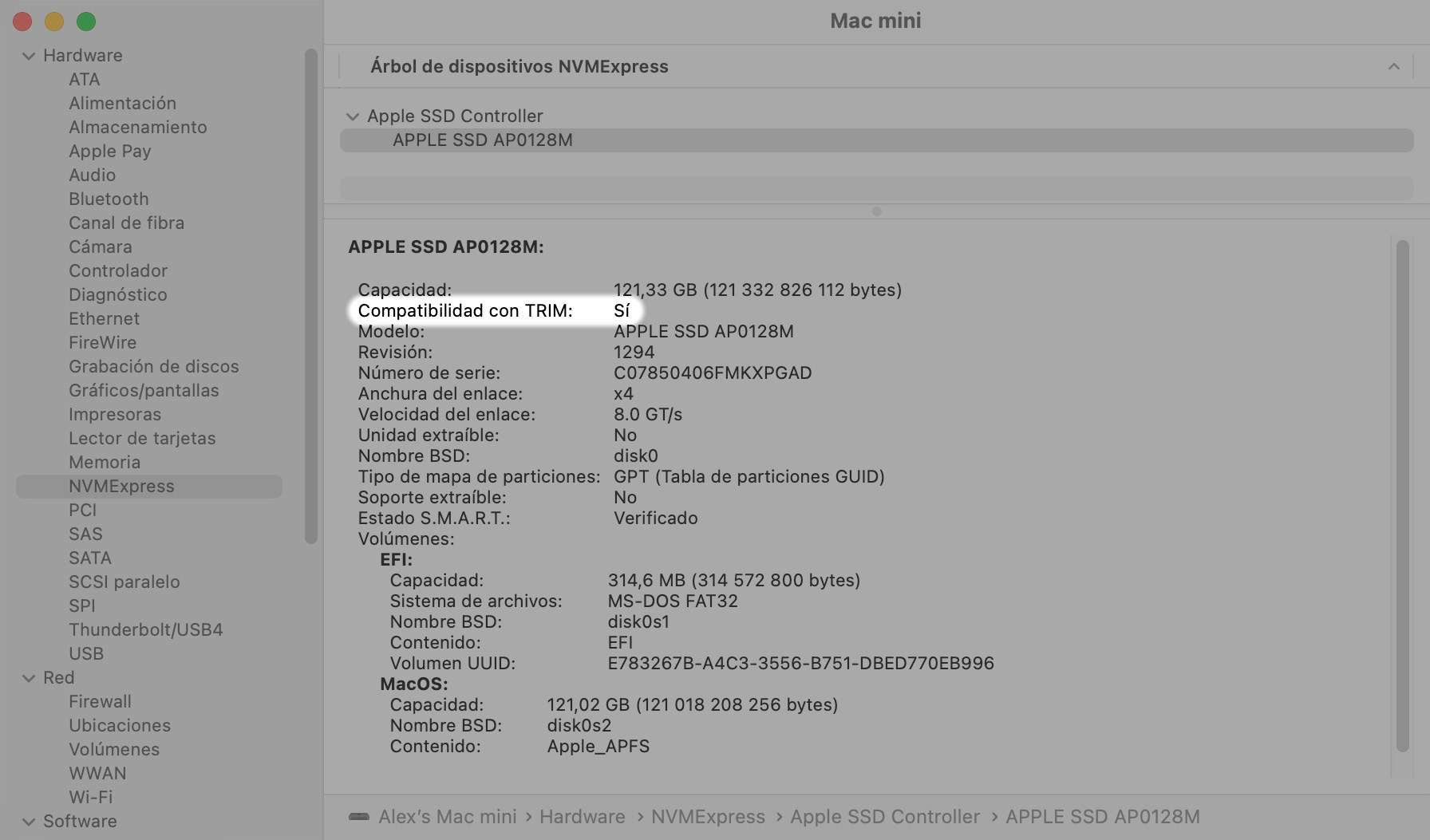
Task: Show Wi-Fi network information
Action: click(x=90, y=798)
